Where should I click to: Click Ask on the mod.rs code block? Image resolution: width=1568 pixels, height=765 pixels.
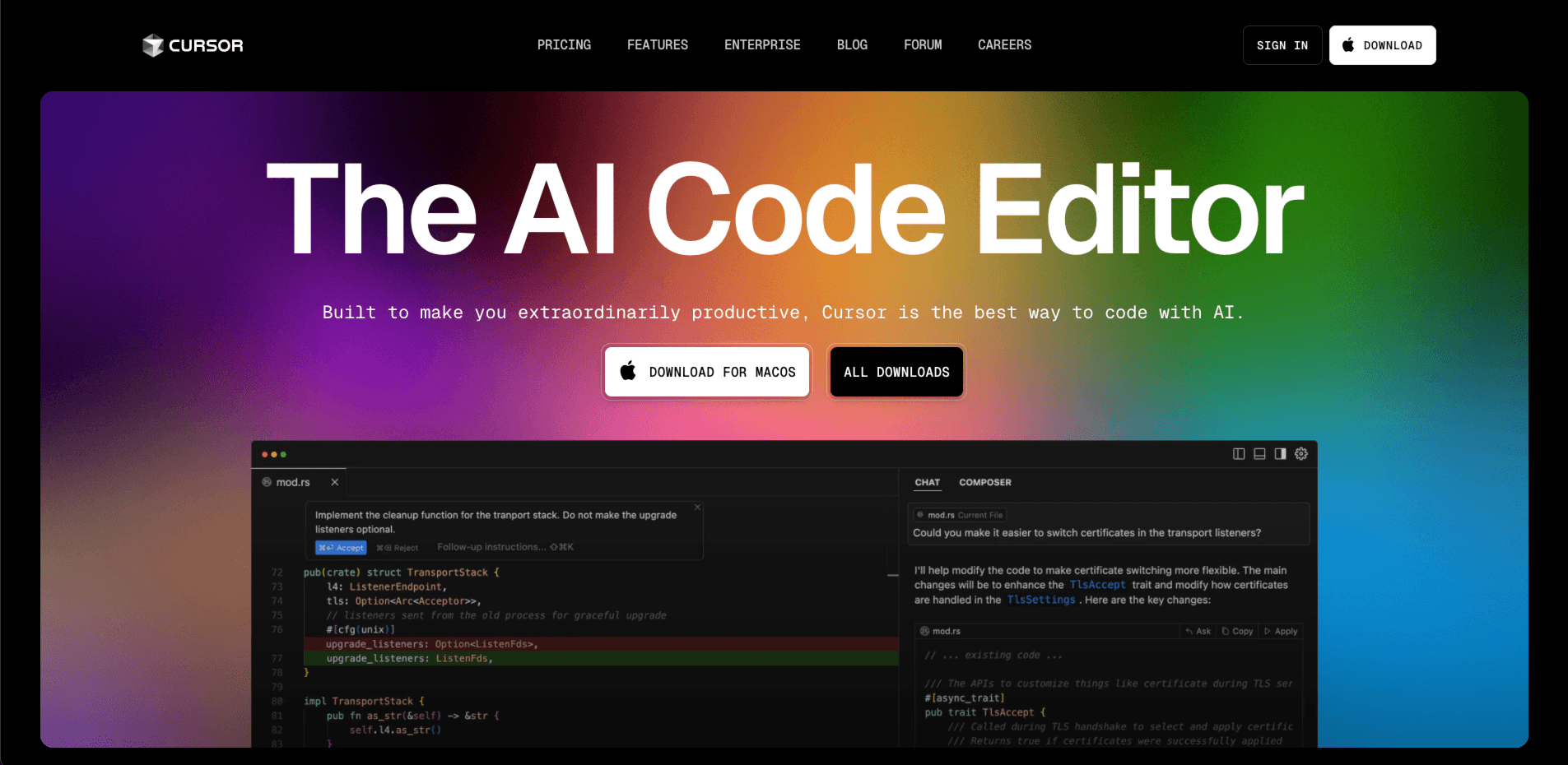1198,632
